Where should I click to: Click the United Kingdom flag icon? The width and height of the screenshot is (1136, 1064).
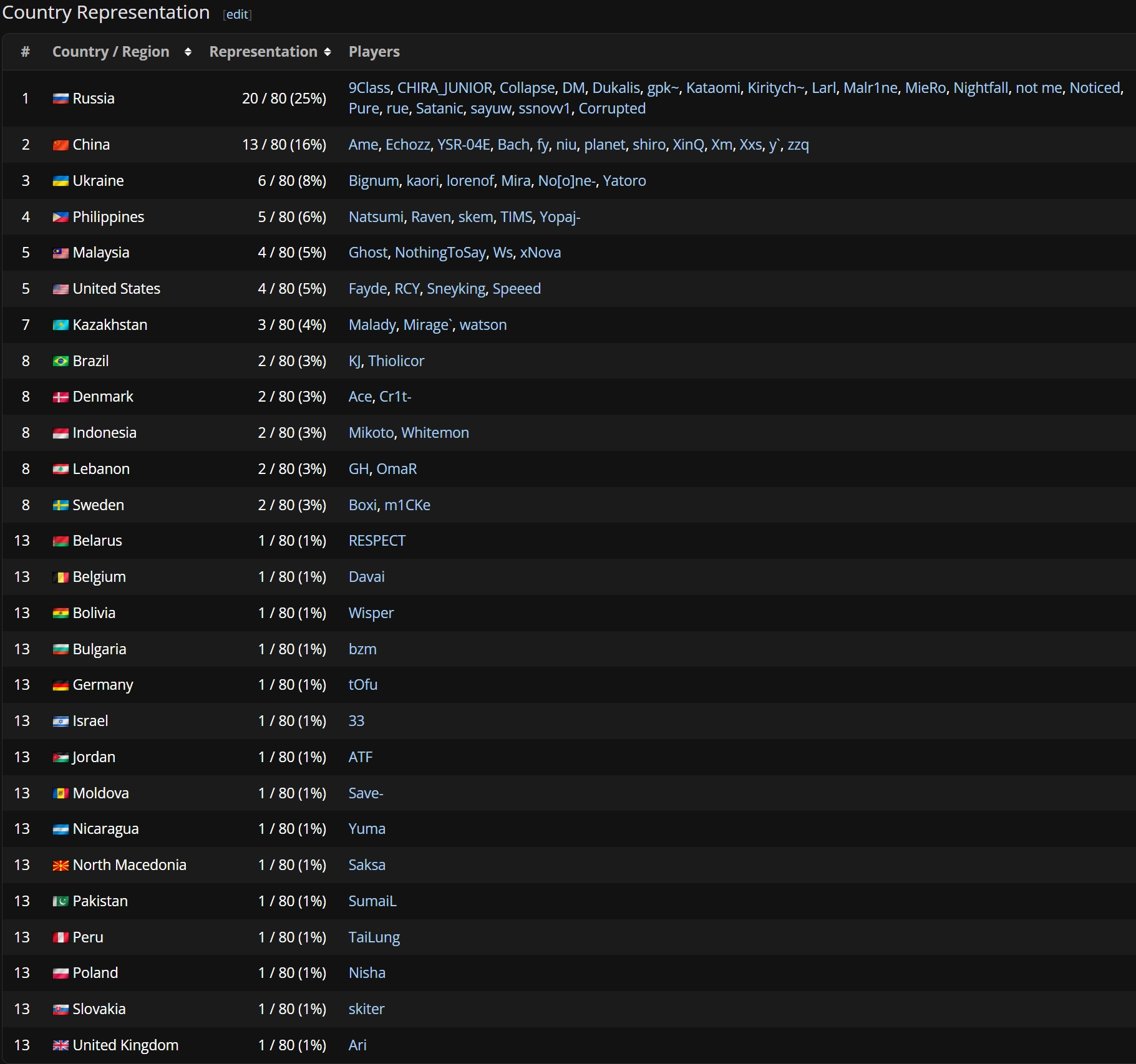click(x=61, y=1045)
